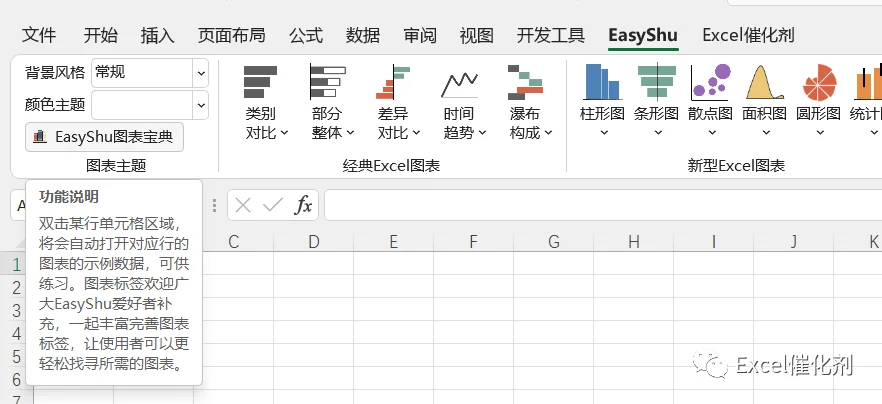Open the 时间趋势 line chart icon
The image size is (882, 404).
[459, 84]
